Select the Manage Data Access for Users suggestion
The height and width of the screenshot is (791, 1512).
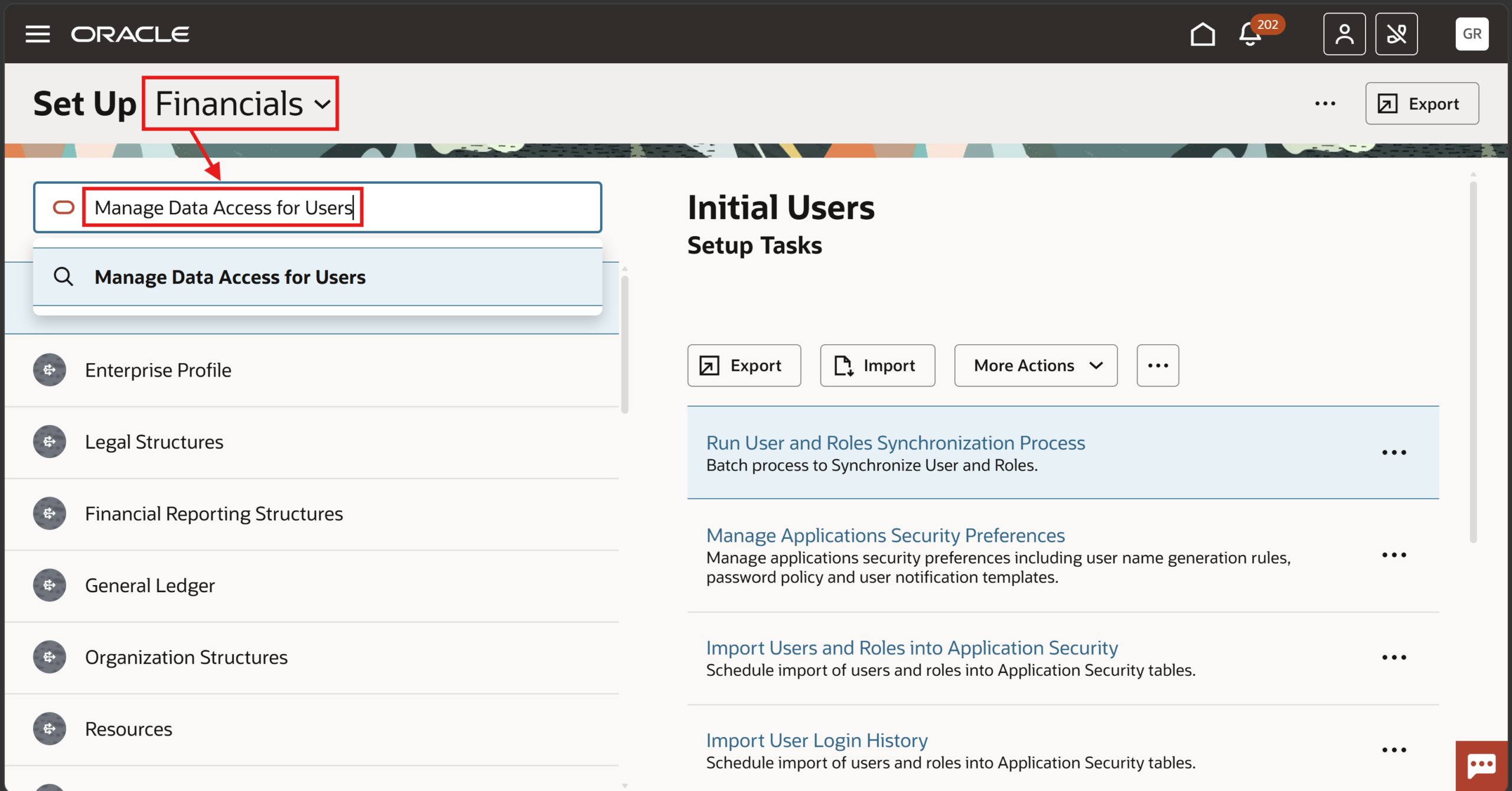coord(318,277)
